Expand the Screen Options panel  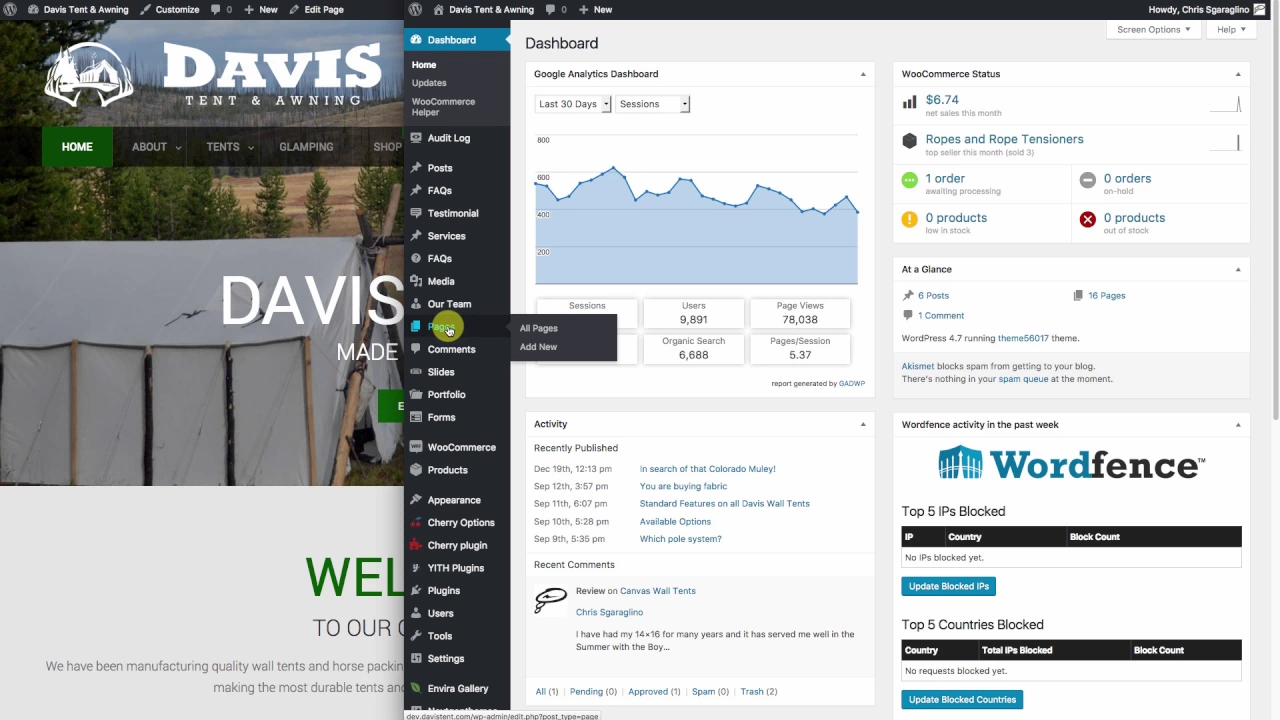click(x=1153, y=29)
